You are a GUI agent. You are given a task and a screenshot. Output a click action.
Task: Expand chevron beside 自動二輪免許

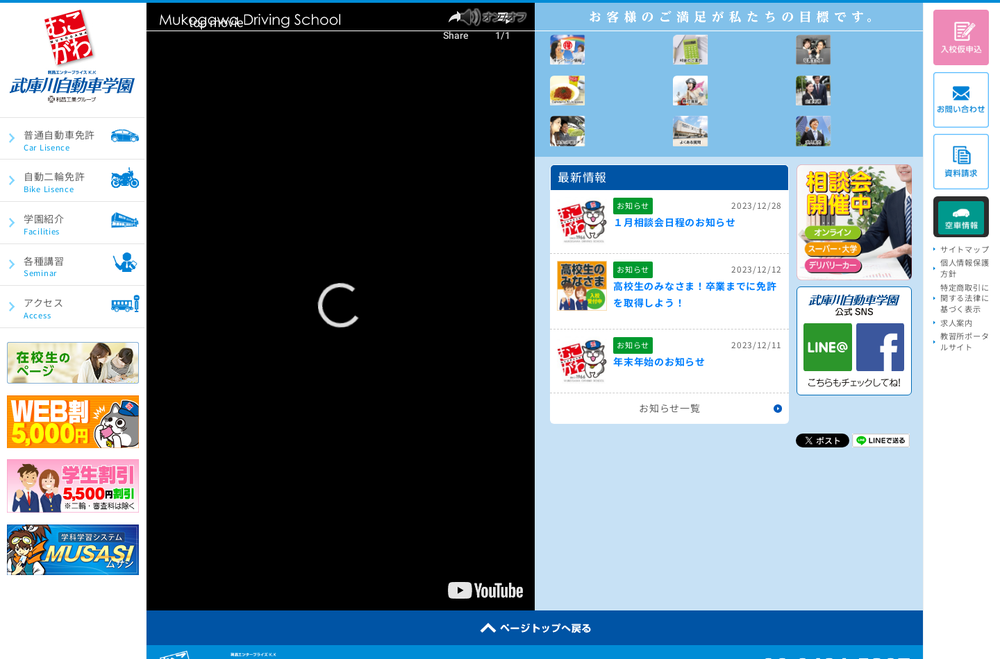(x=11, y=181)
